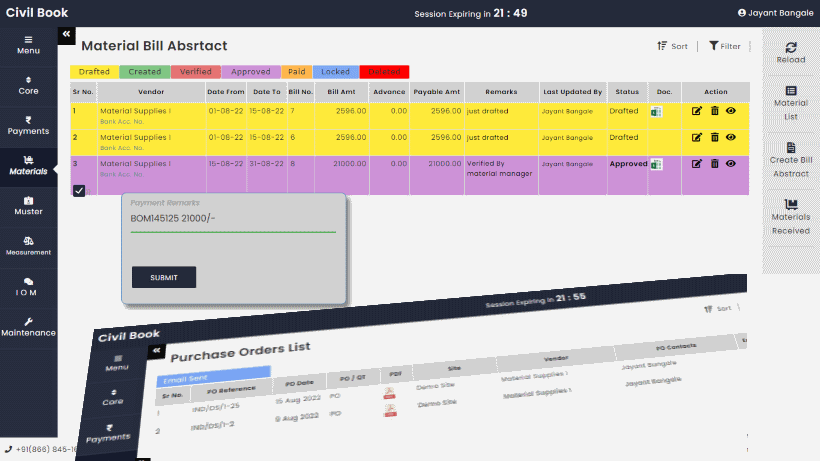Expand the Core sidebar menu
820x461 pixels.
pyautogui.click(x=28, y=85)
